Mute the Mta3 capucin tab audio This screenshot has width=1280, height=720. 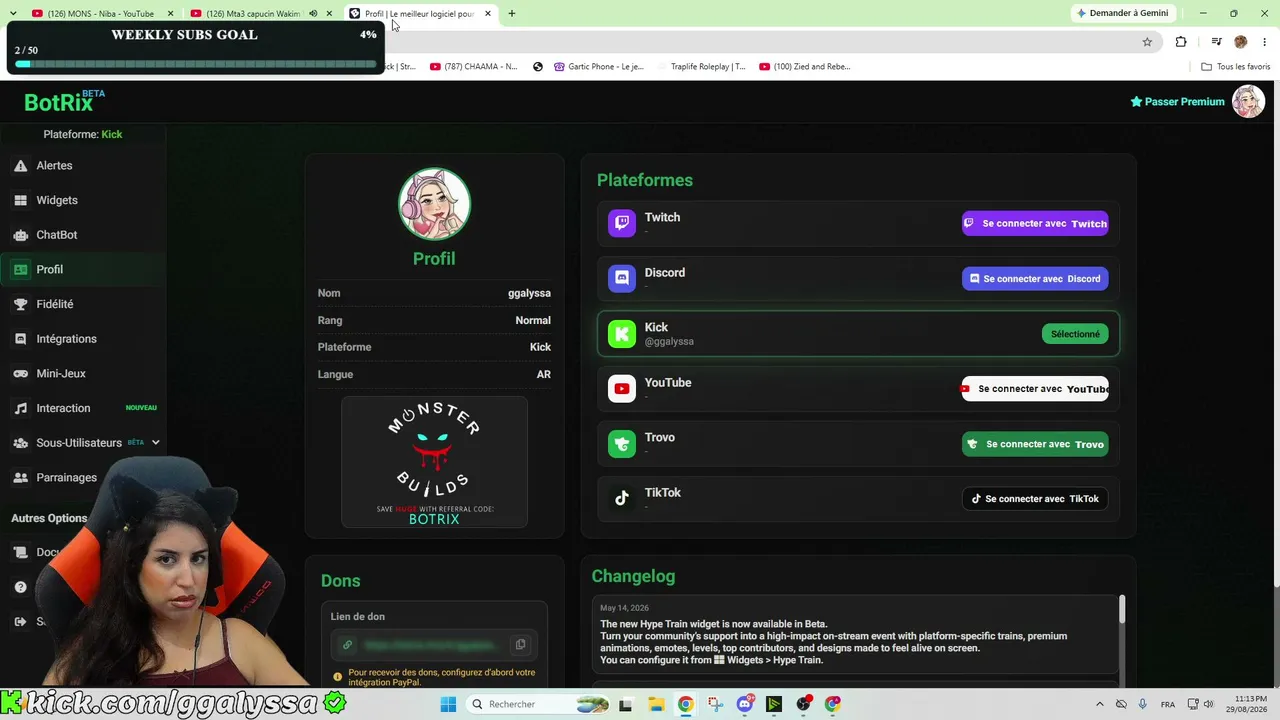pyautogui.click(x=313, y=14)
